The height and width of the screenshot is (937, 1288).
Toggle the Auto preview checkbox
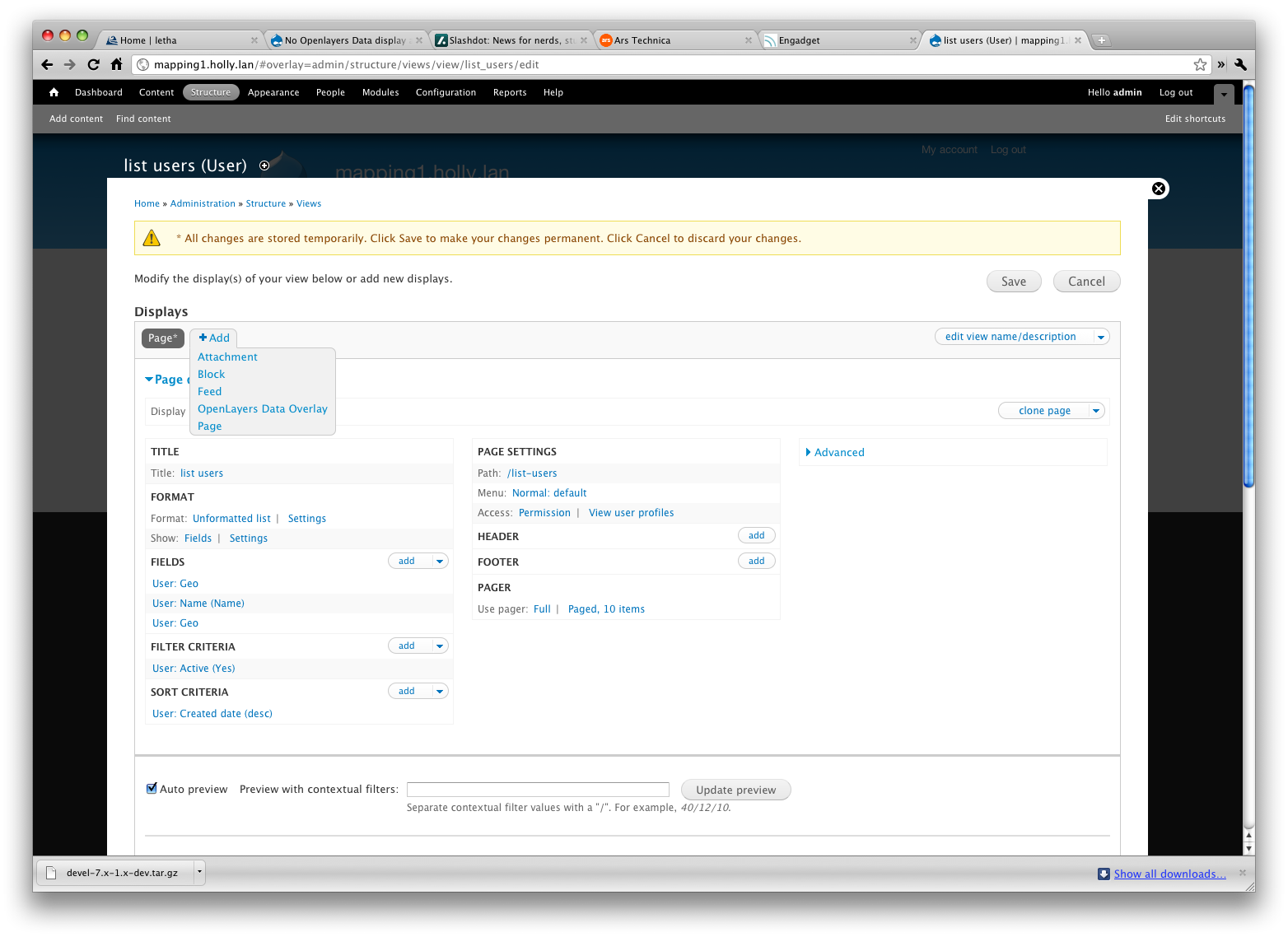152,789
